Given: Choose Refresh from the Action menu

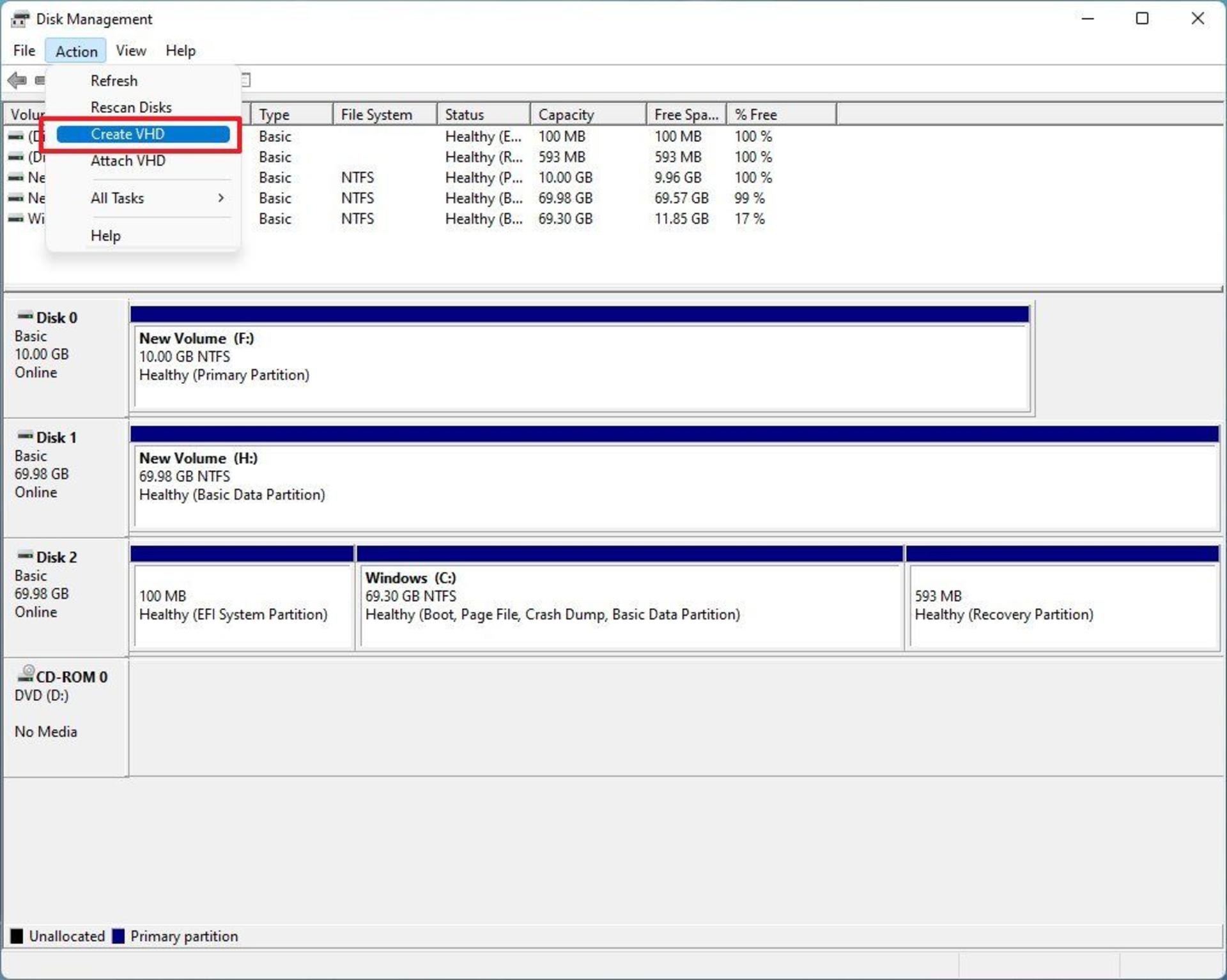Looking at the screenshot, I should pos(143,80).
